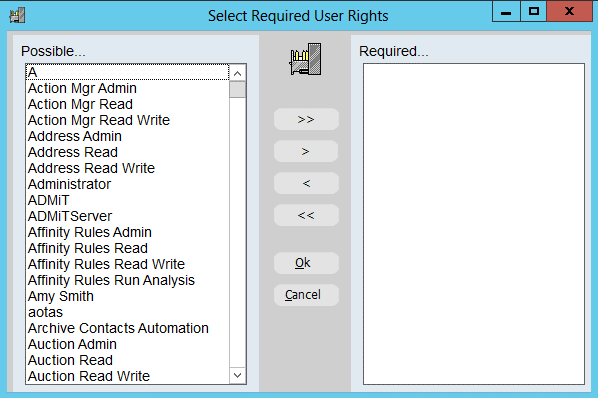Select ADMiTServer in the Possible list
598x398 pixels.
128,216
